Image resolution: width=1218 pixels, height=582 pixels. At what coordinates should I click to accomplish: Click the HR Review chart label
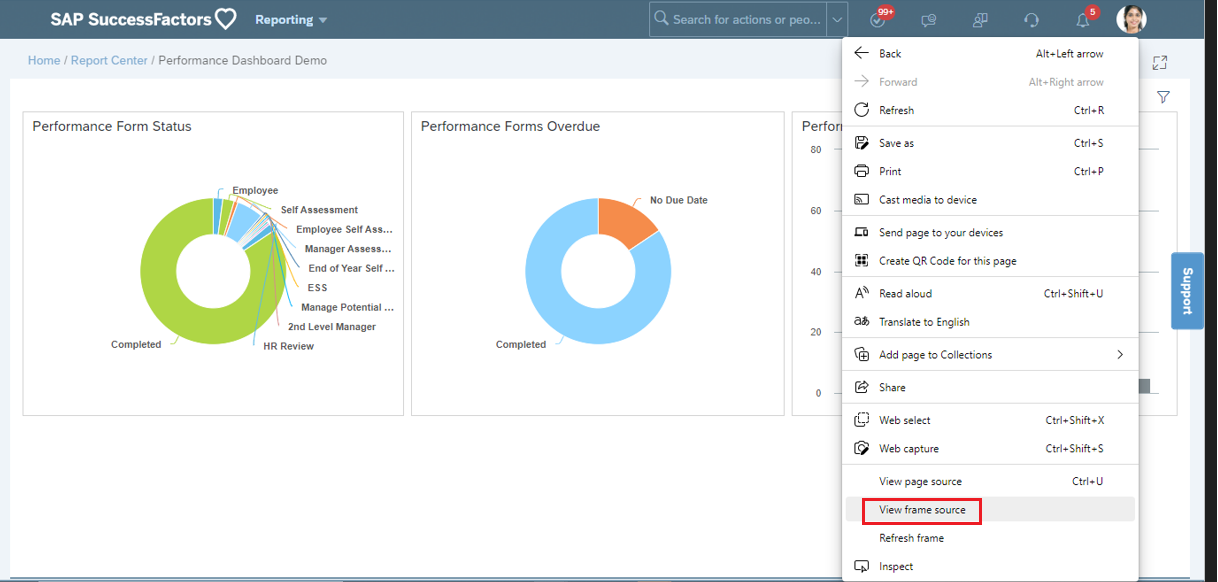click(x=289, y=346)
